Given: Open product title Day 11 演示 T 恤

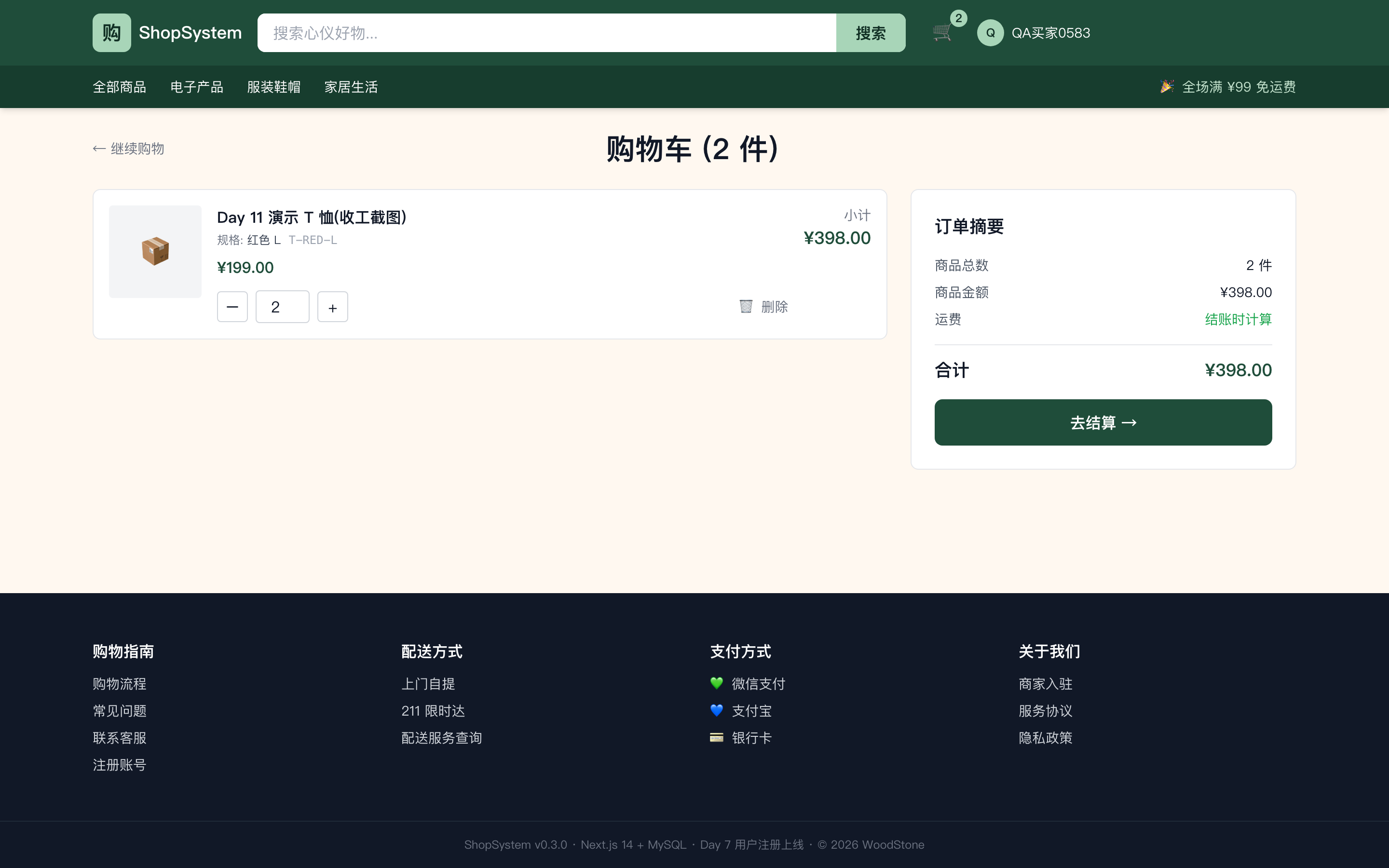Looking at the screenshot, I should [x=312, y=217].
